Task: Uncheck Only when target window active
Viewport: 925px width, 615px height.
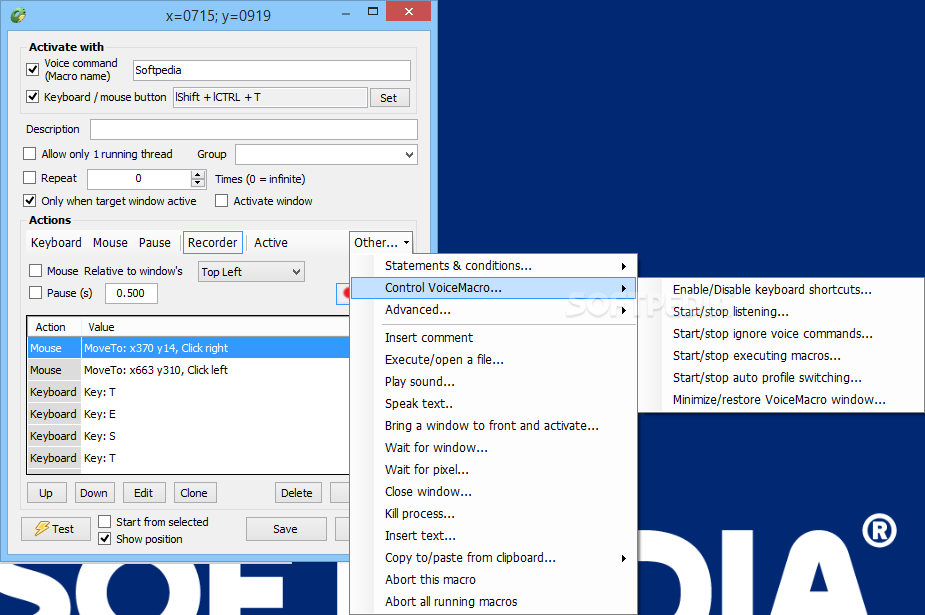Action: [29, 200]
